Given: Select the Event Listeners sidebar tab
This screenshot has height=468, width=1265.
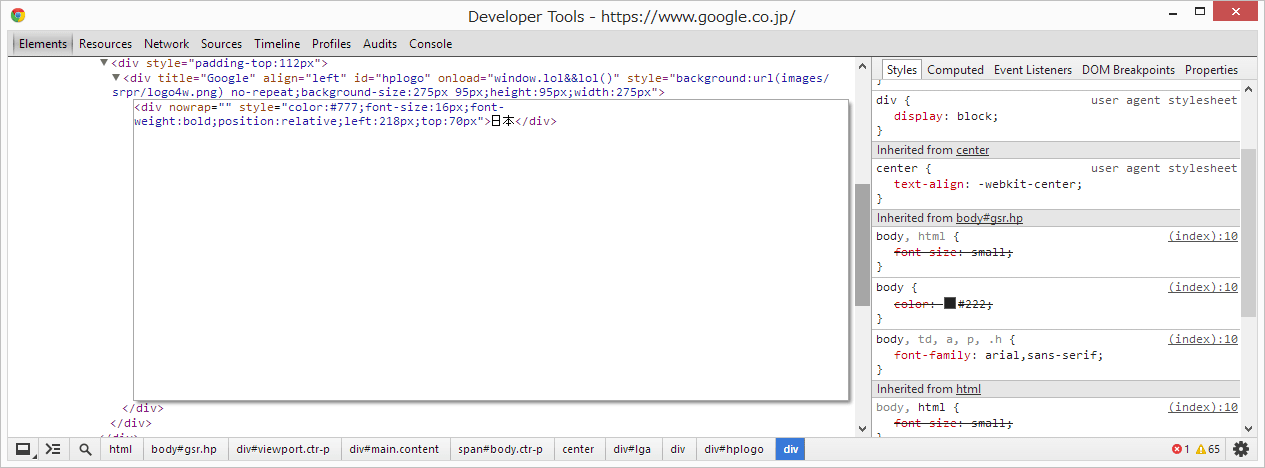Looking at the screenshot, I should 1033,70.
